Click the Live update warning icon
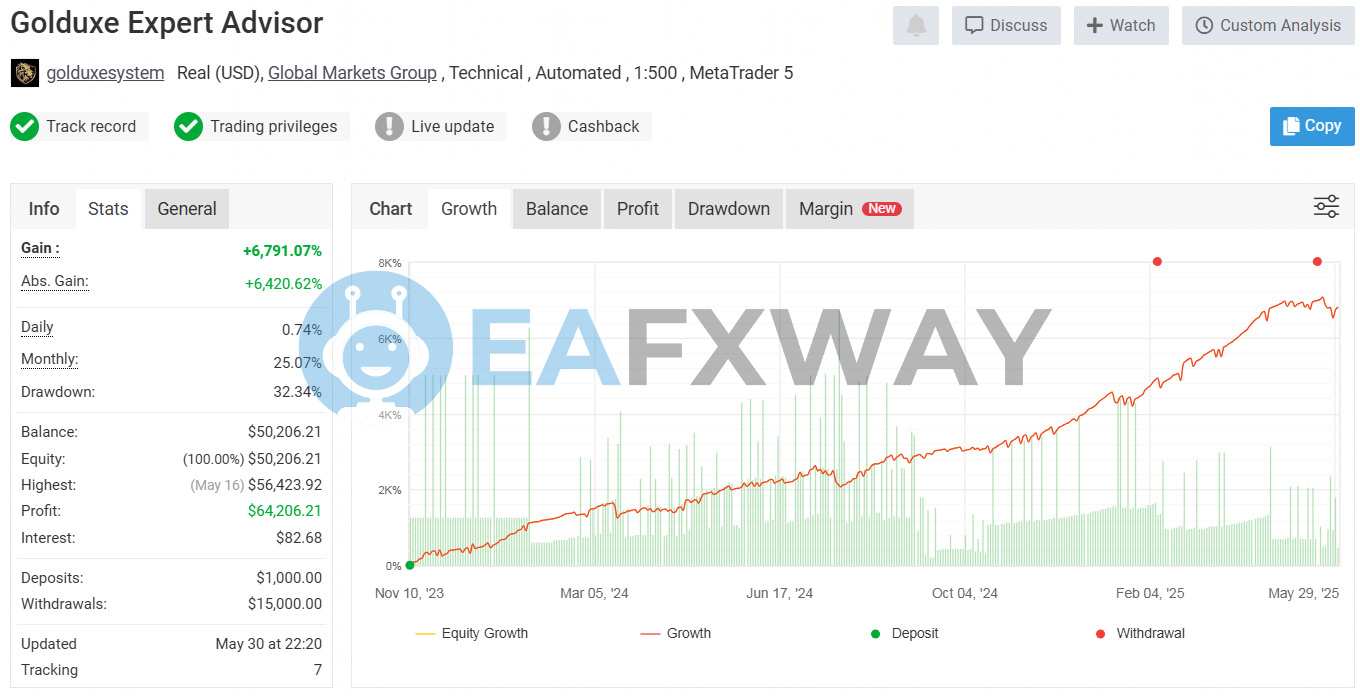 coord(389,127)
